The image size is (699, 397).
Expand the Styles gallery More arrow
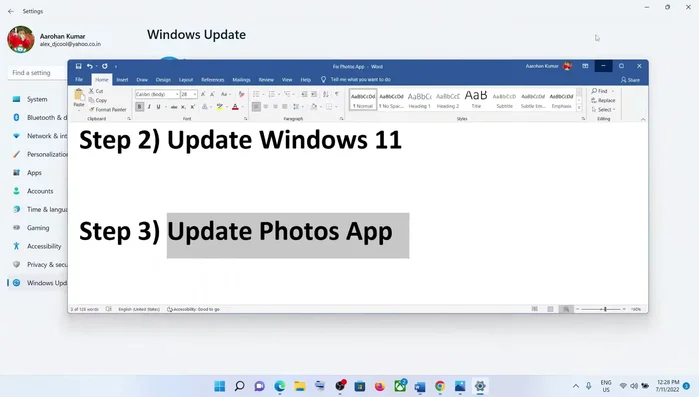coord(579,108)
